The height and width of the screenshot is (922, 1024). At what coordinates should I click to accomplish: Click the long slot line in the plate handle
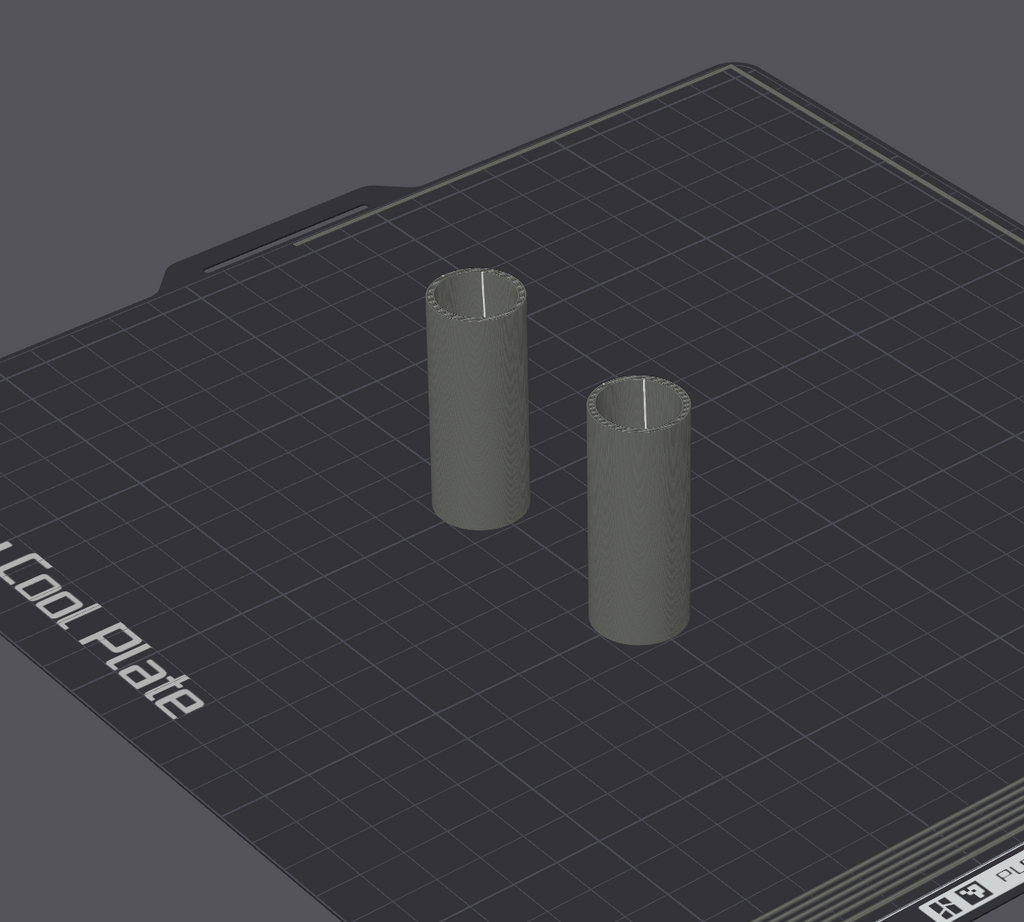286,238
